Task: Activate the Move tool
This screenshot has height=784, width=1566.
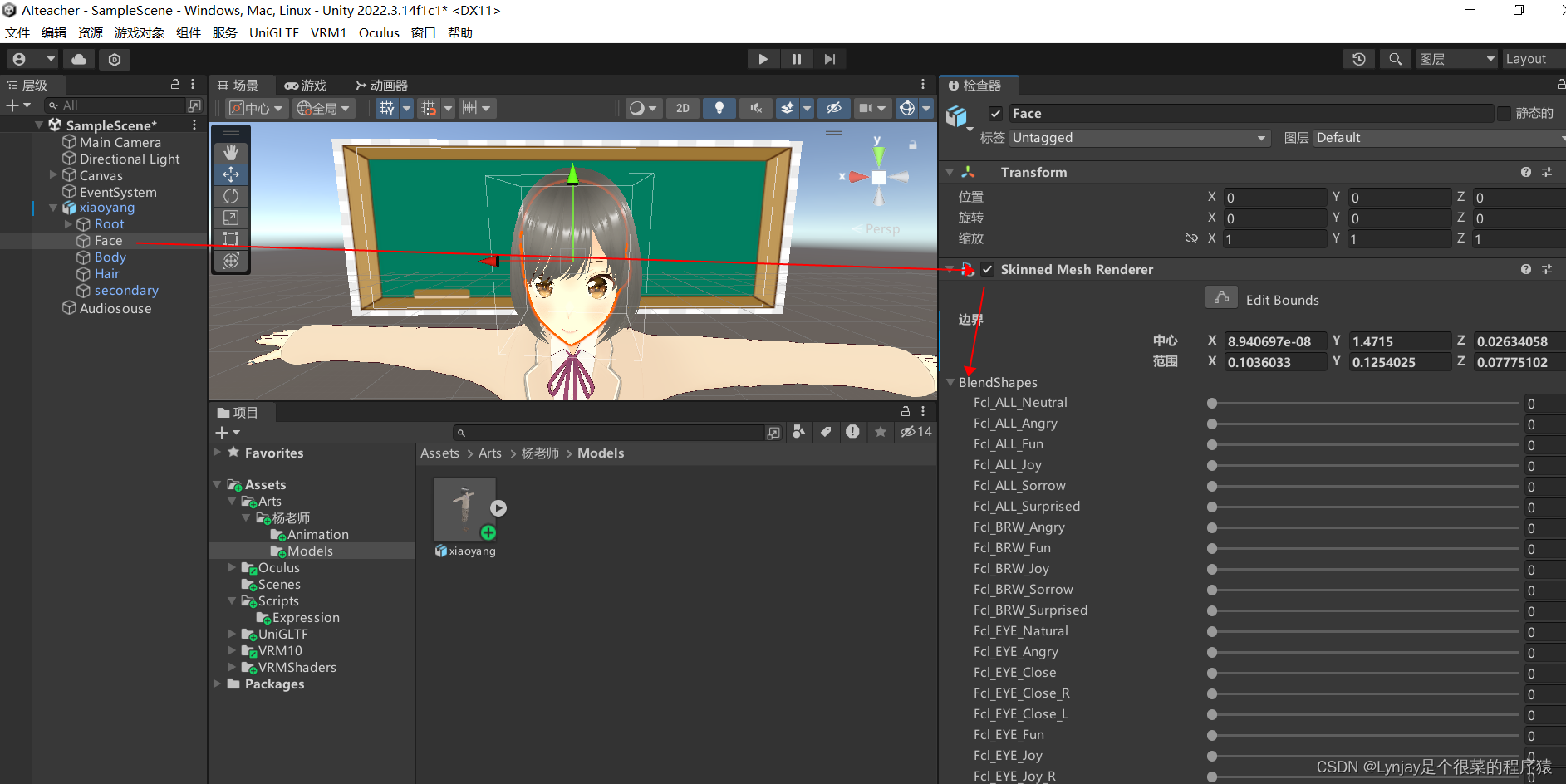Action: pyautogui.click(x=230, y=174)
